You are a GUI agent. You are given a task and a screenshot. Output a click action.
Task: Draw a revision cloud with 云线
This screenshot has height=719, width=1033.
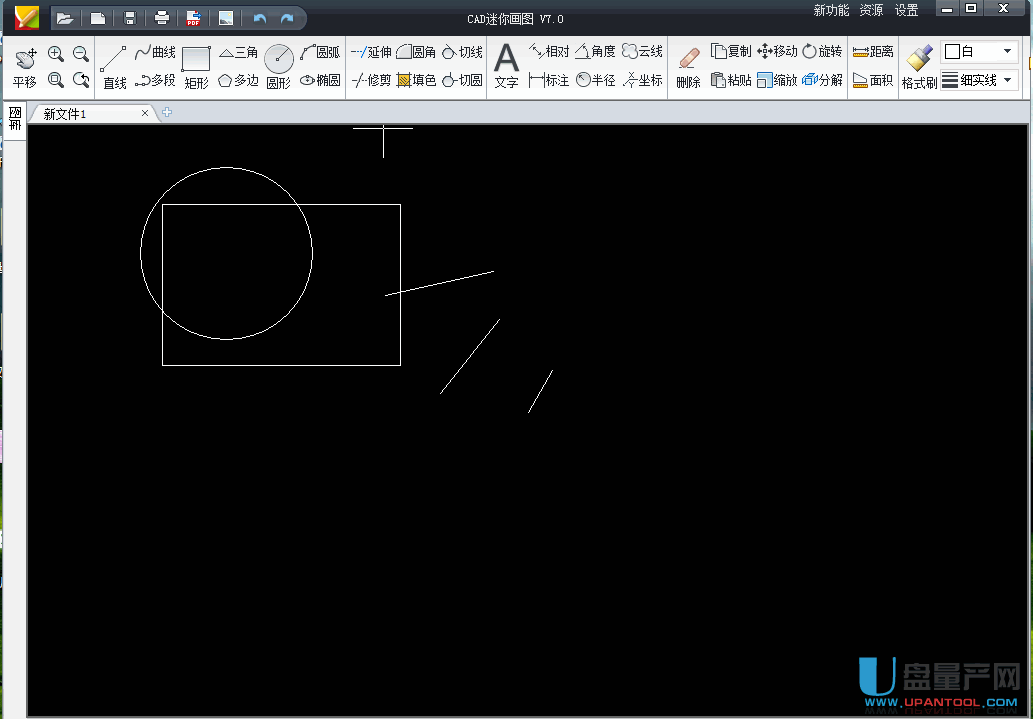pos(642,51)
